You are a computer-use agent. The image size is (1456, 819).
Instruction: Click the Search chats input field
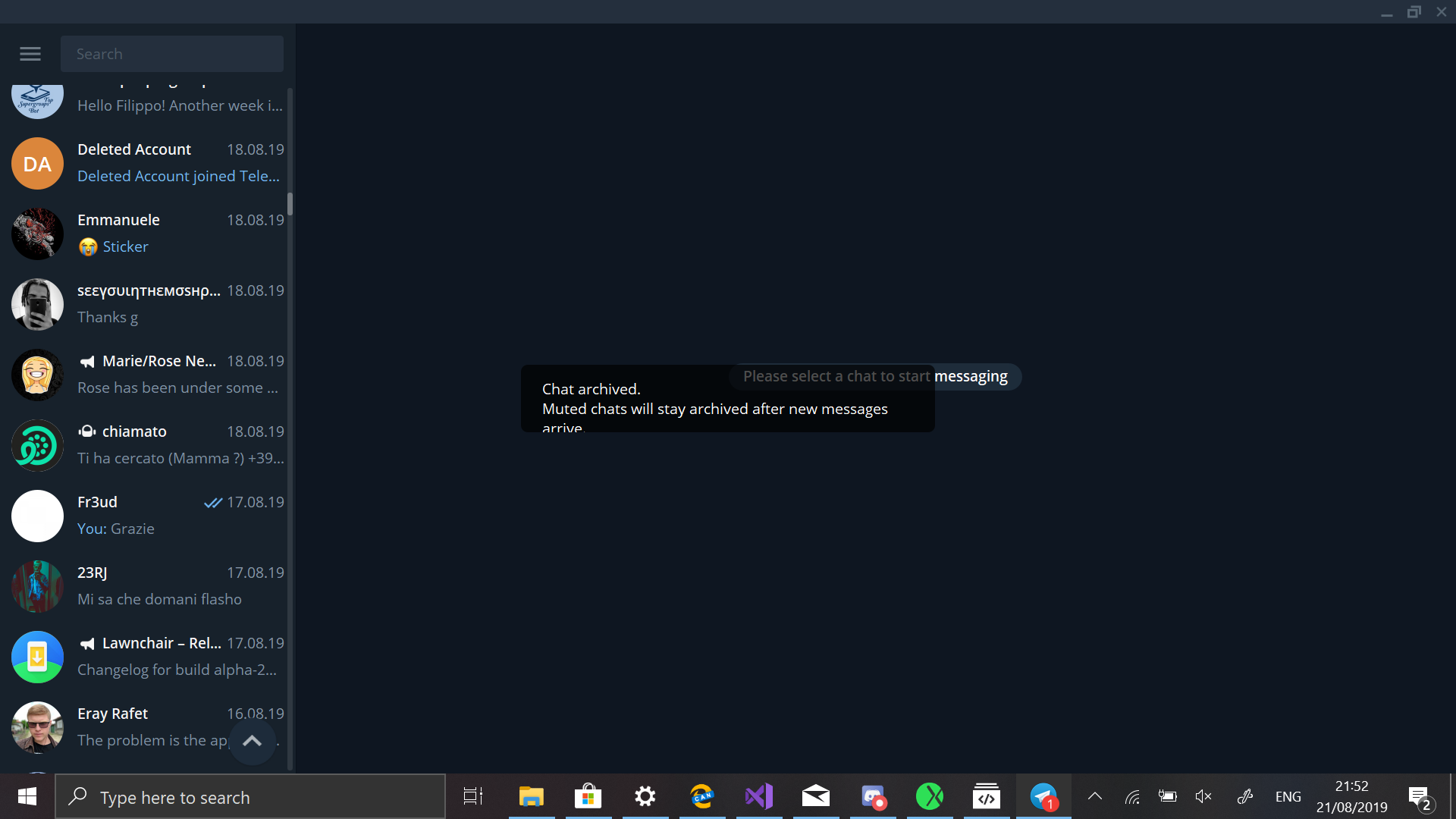tap(171, 53)
